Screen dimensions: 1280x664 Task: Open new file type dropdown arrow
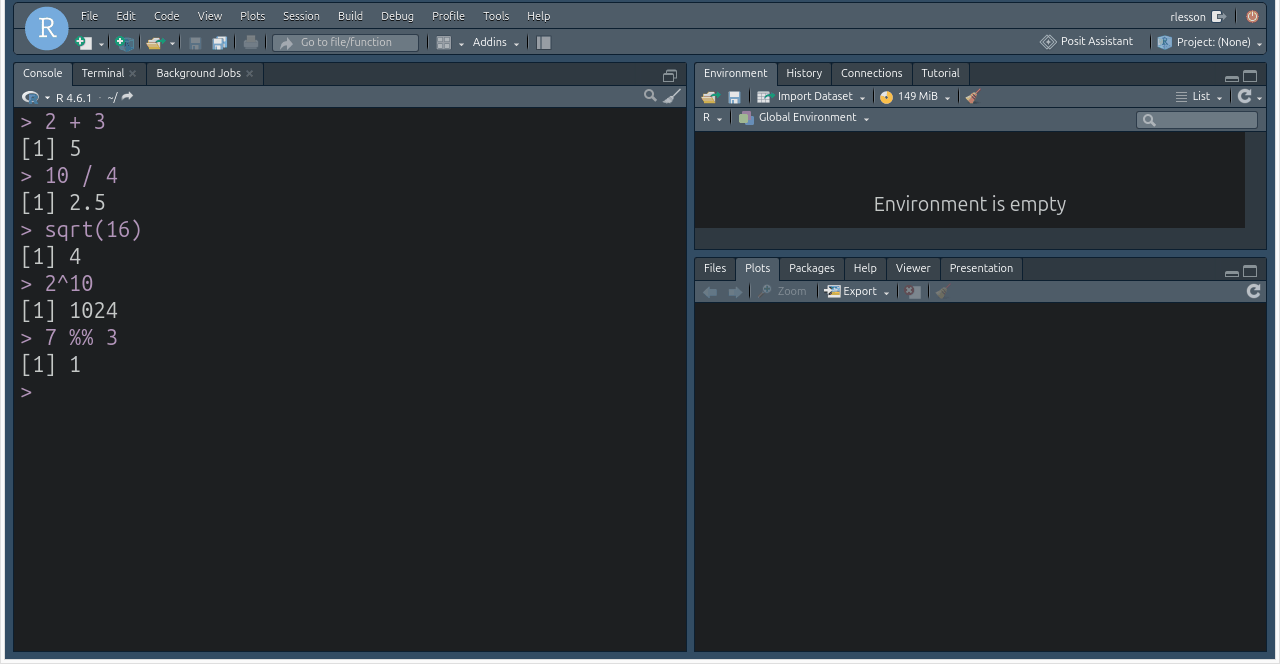click(x=101, y=44)
